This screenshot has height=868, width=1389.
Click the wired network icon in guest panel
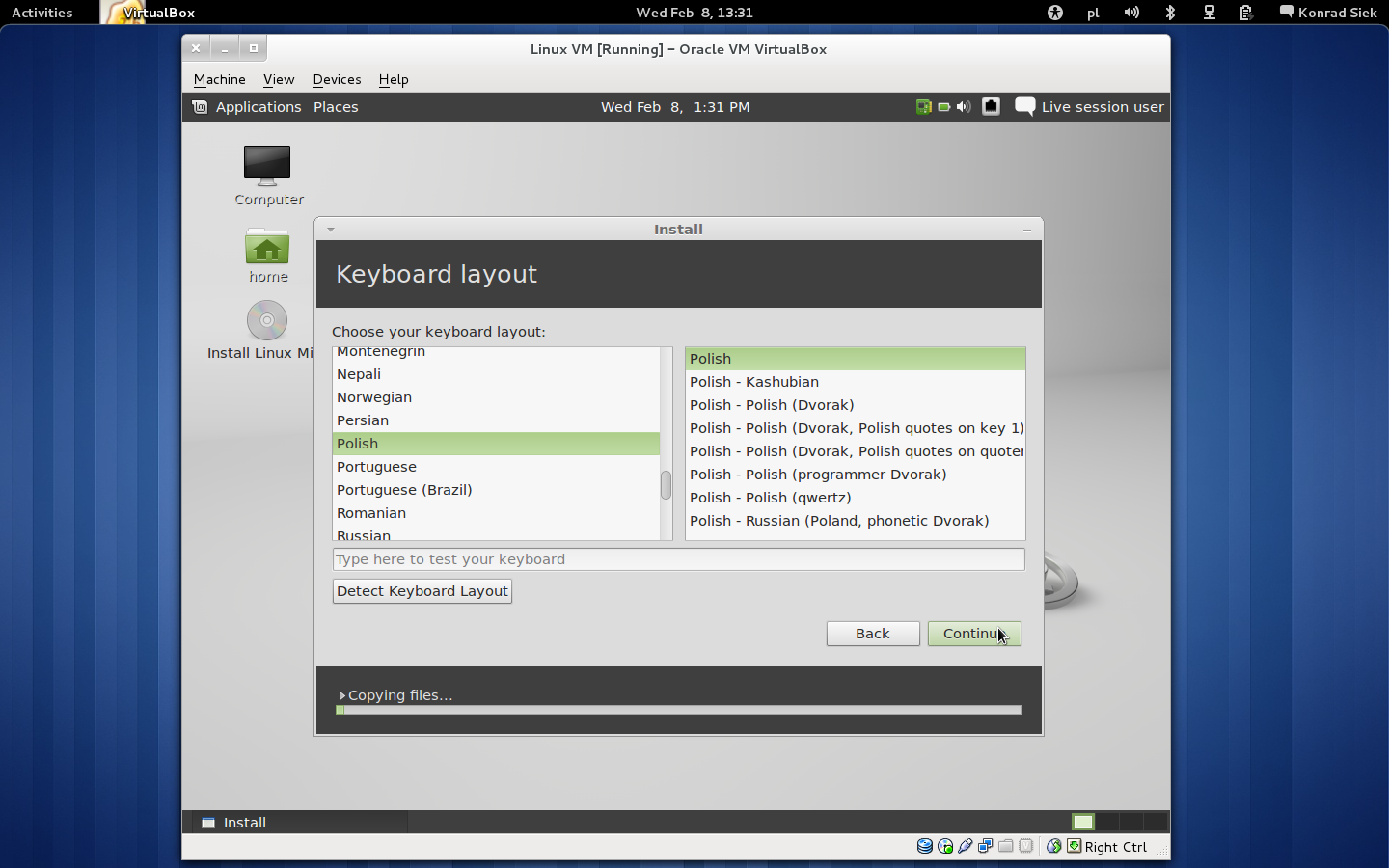tap(991, 107)
